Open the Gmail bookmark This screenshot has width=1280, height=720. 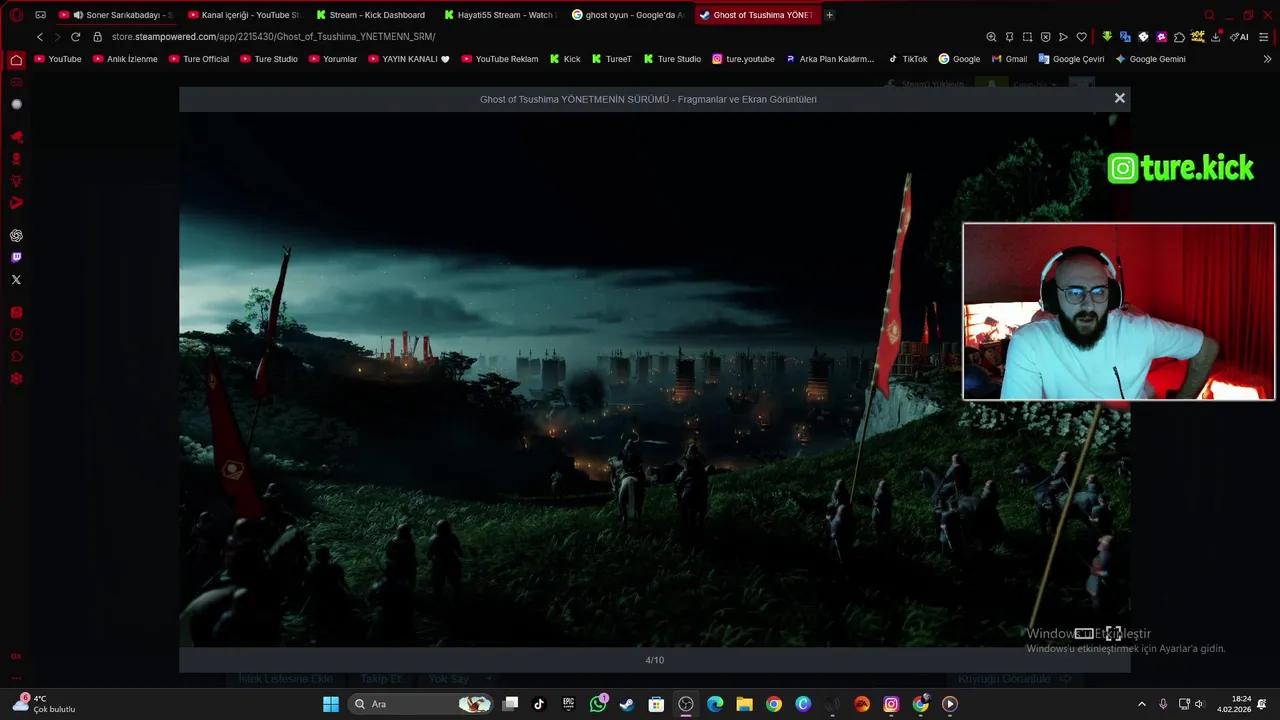[1009, 59]
